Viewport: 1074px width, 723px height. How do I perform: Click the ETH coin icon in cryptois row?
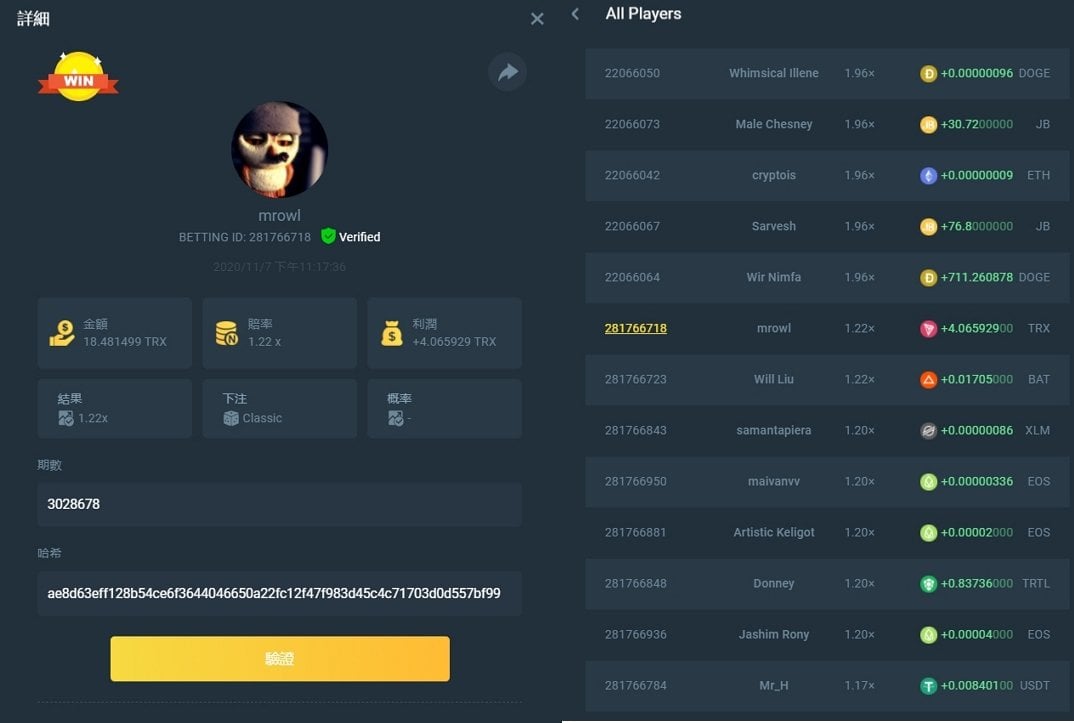[928, 175]
